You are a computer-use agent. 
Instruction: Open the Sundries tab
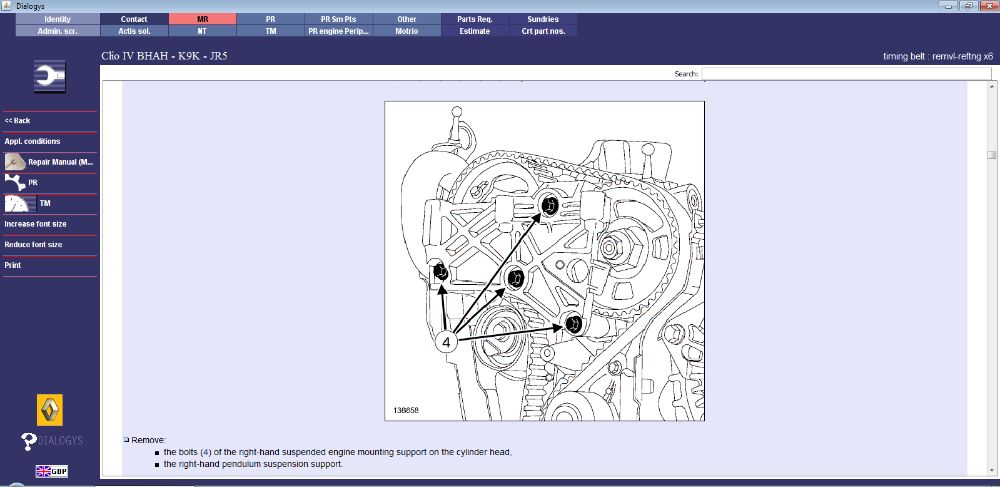tap(543, 19)
